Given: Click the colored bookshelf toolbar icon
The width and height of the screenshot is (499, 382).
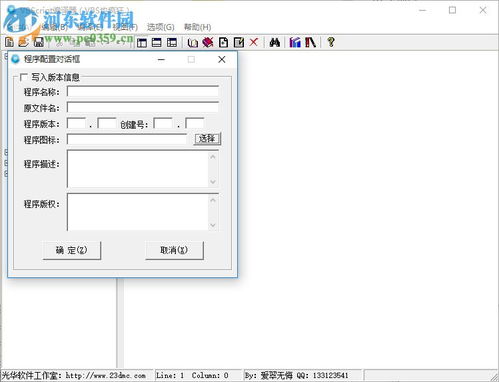Looking at the screenshot, I should [295, 42].
